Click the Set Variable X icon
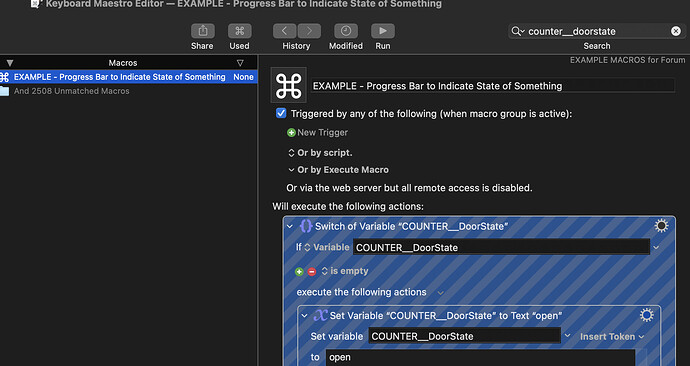Screen dimensions: 690x366 point(320,315)
